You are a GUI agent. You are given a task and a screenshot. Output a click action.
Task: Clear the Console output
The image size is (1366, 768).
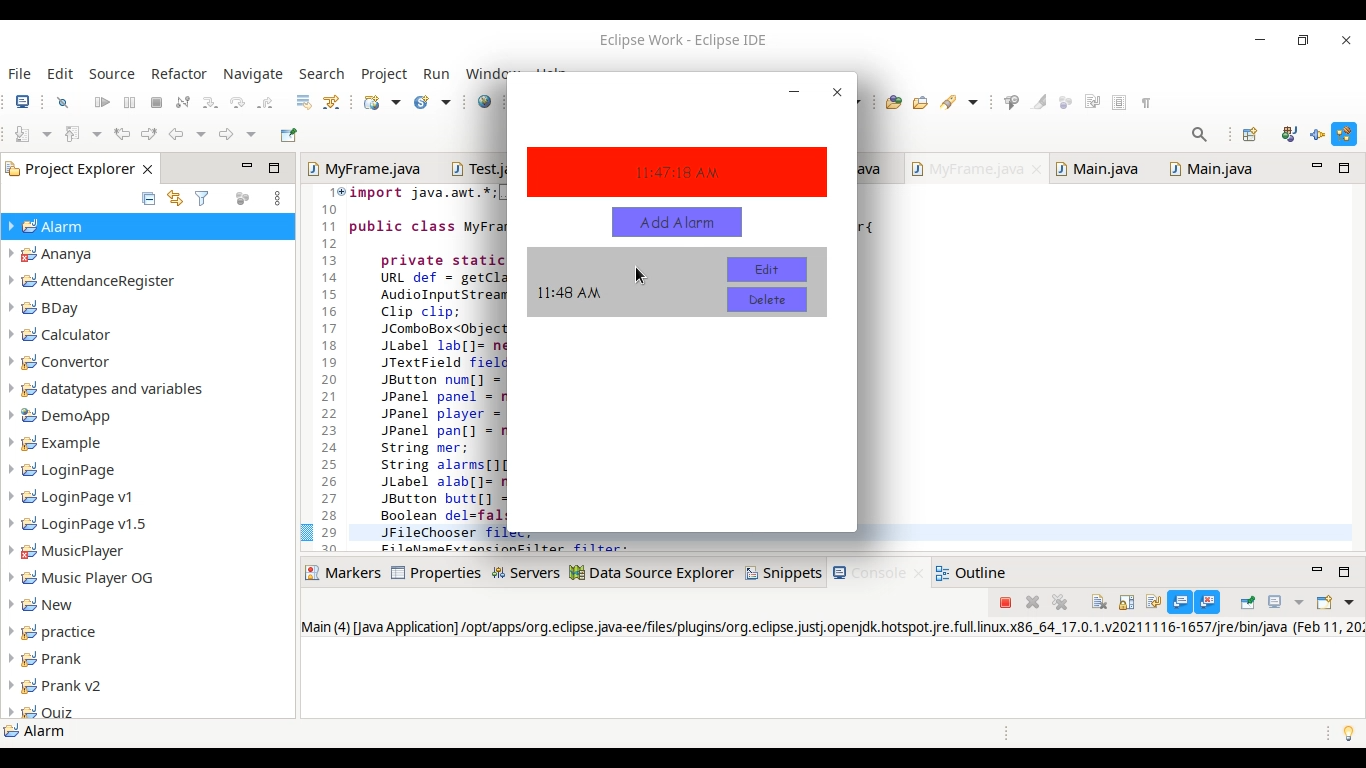pyautogui.click(x=1097, y=602)
